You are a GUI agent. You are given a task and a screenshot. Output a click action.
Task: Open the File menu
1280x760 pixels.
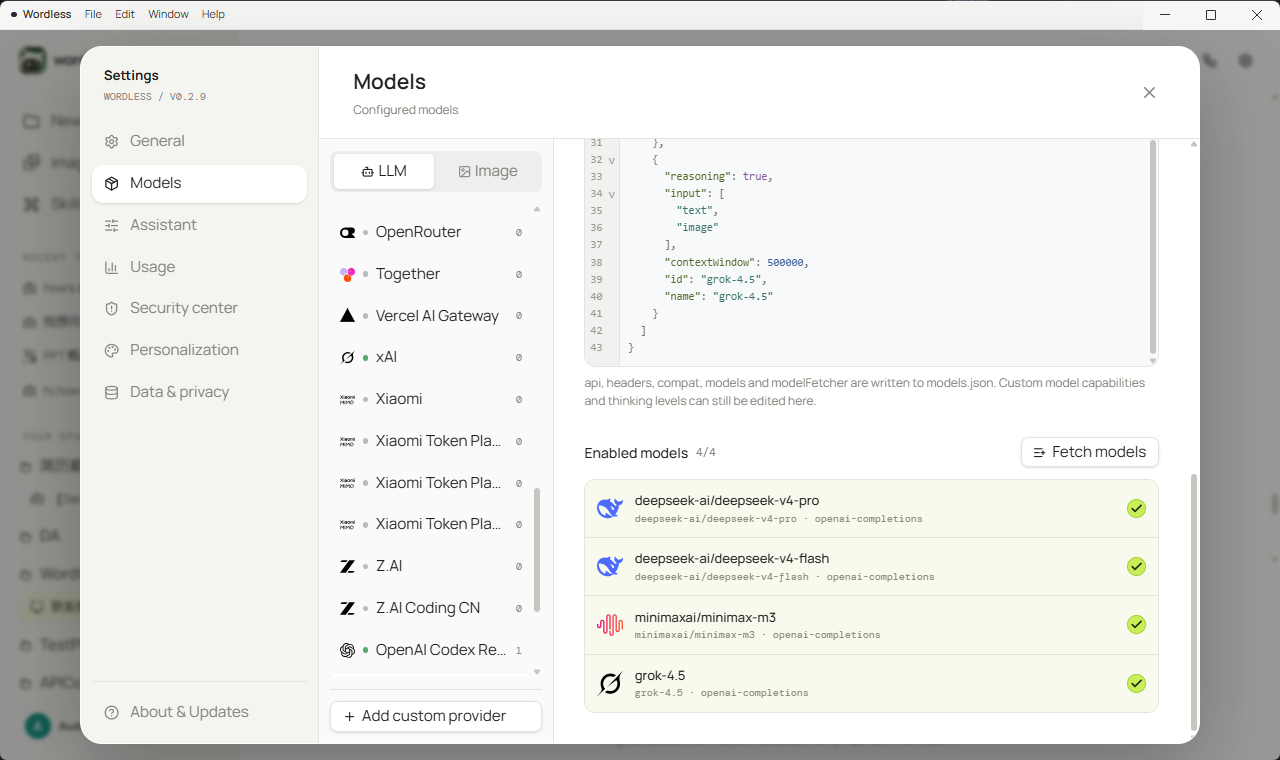coord(93,14)
